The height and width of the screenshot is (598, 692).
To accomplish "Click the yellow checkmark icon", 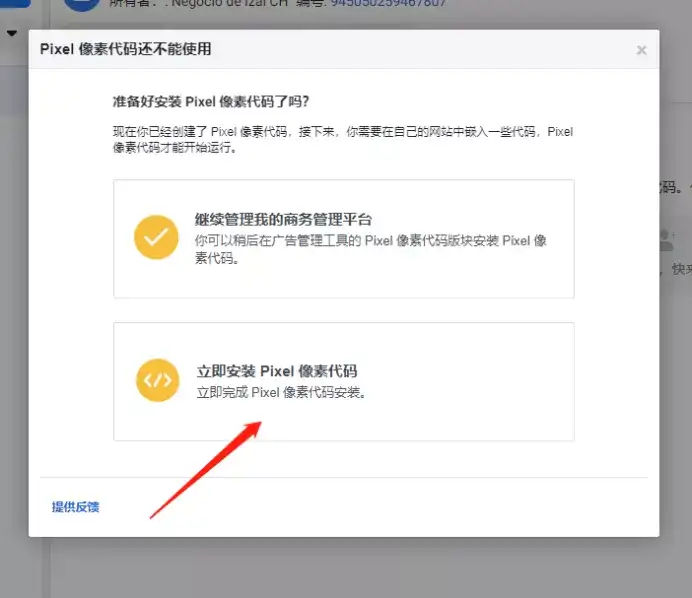I will click(x=156, y=237).
